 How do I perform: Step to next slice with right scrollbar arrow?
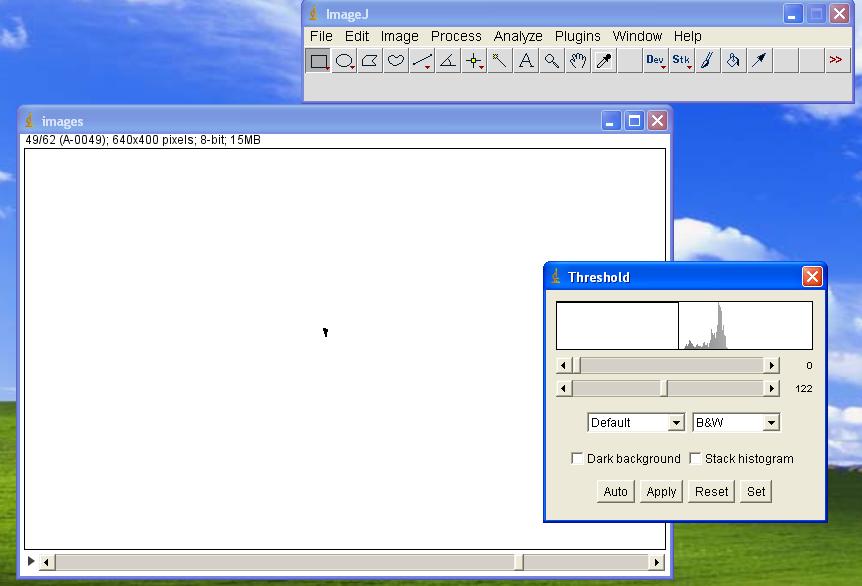[656, 562]
